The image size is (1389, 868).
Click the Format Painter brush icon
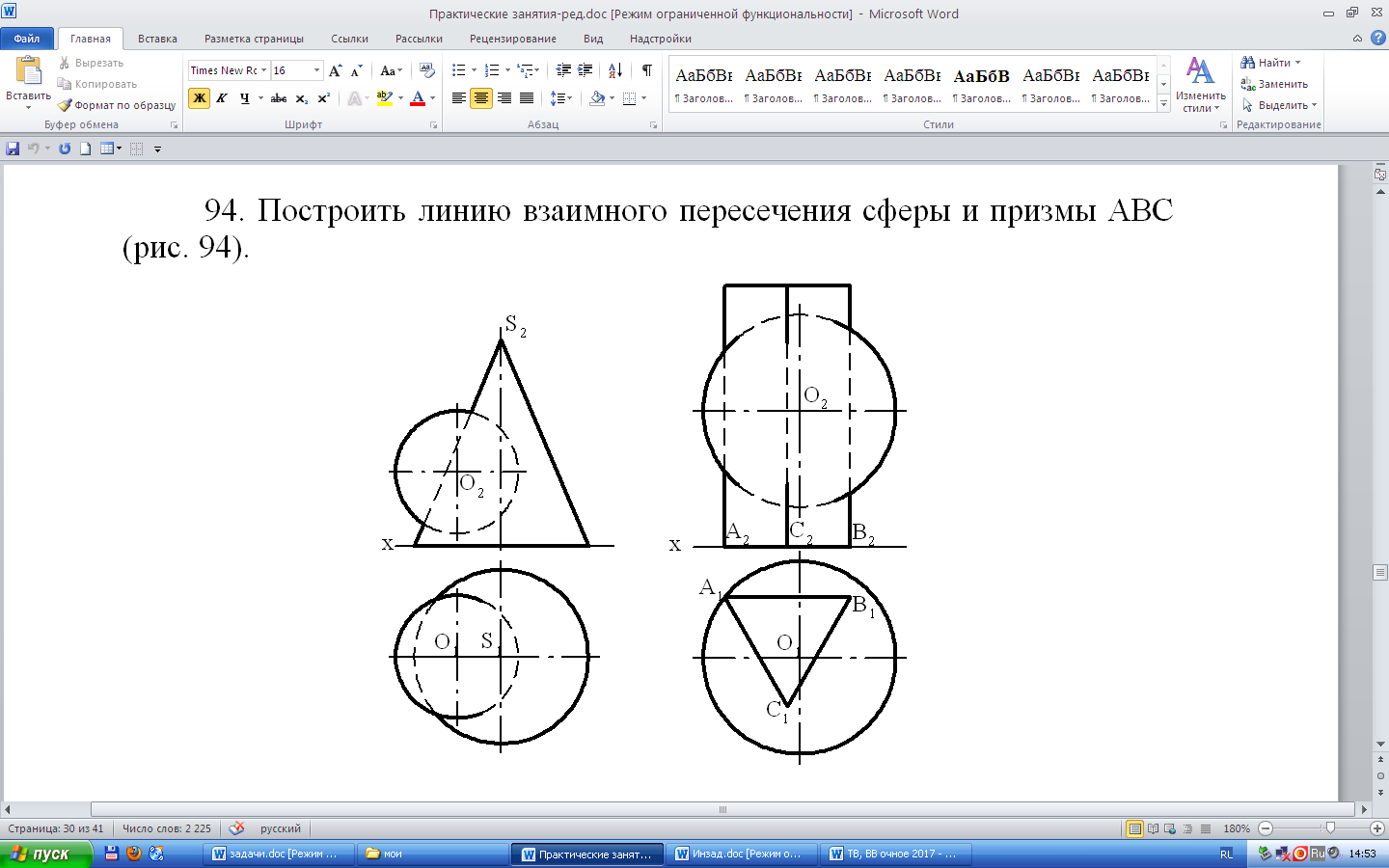66,105
